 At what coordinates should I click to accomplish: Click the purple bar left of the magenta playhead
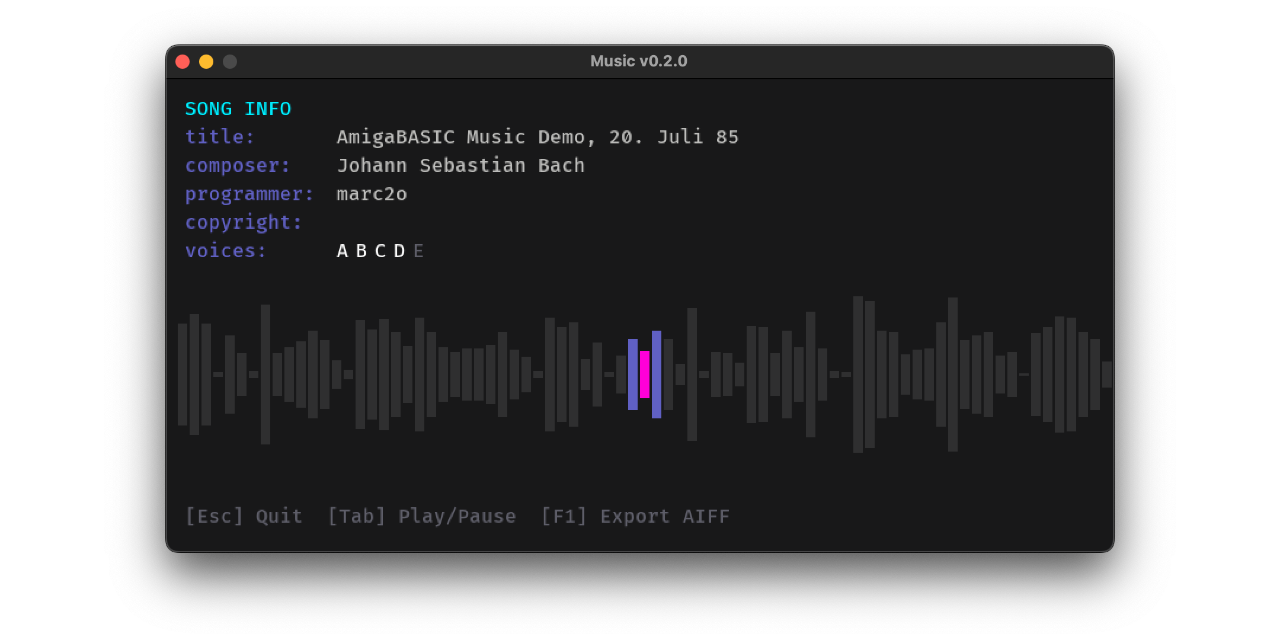(x=633, y=374)
